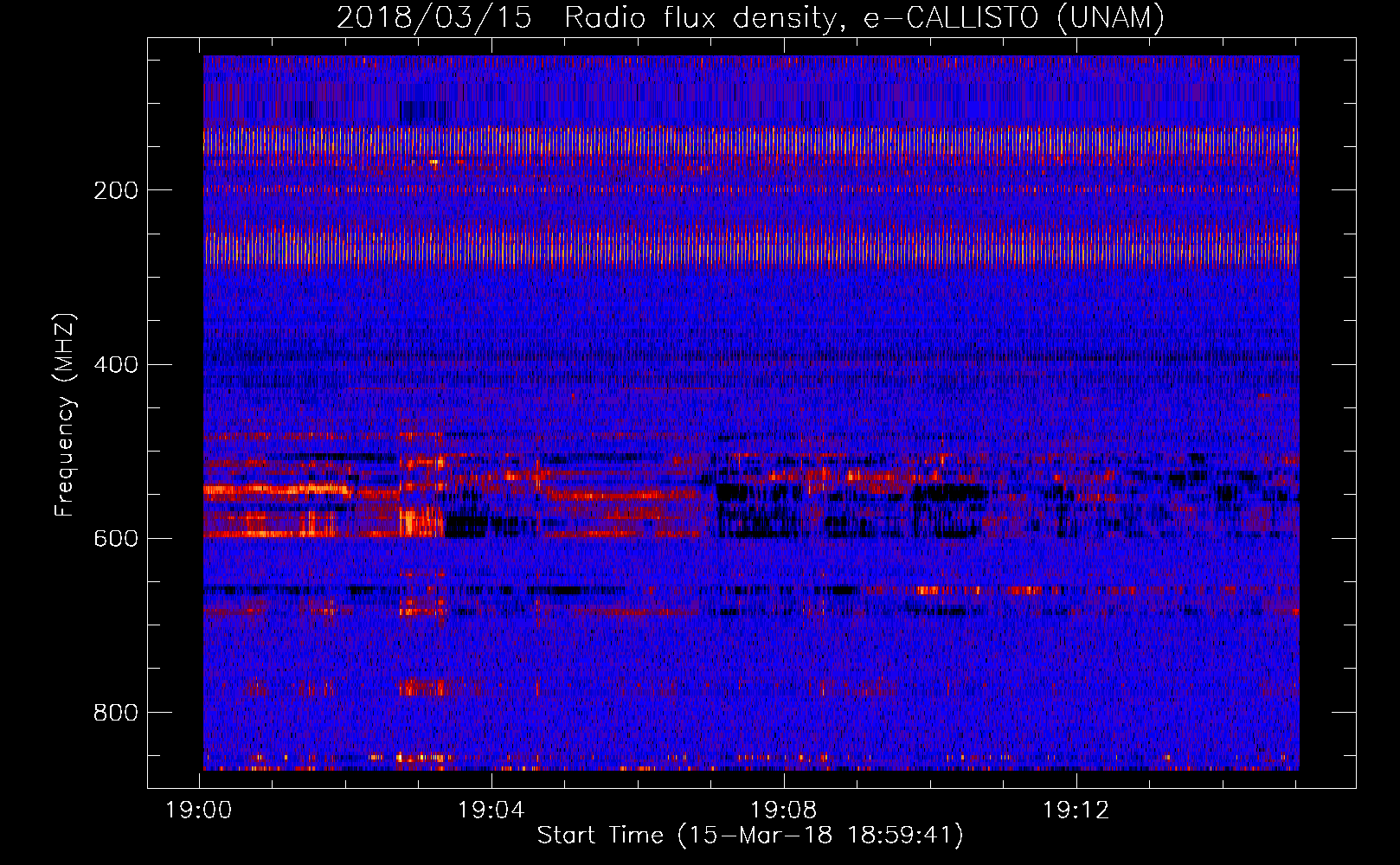
Task: Click the 200 frequency tick label
Action: point(116,190)
